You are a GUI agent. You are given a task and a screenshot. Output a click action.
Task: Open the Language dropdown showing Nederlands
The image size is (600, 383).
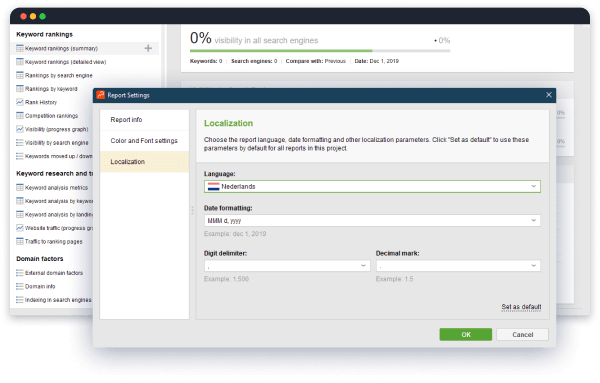pos(372,186)
